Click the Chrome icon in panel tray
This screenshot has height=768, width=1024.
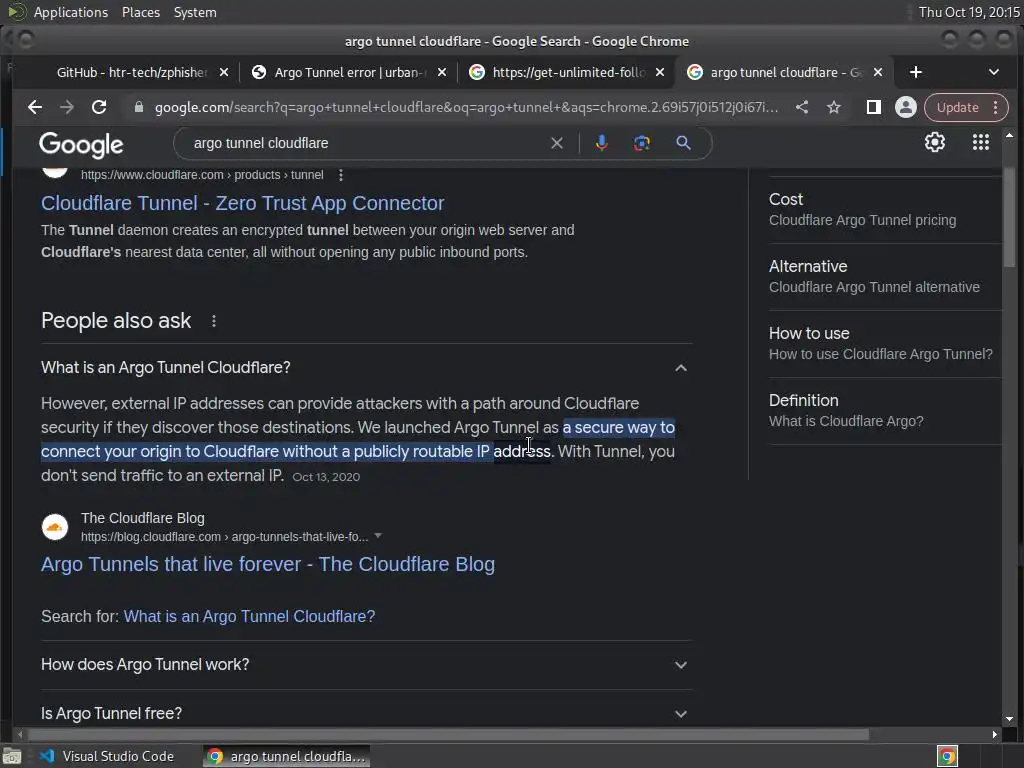[947, 756]
